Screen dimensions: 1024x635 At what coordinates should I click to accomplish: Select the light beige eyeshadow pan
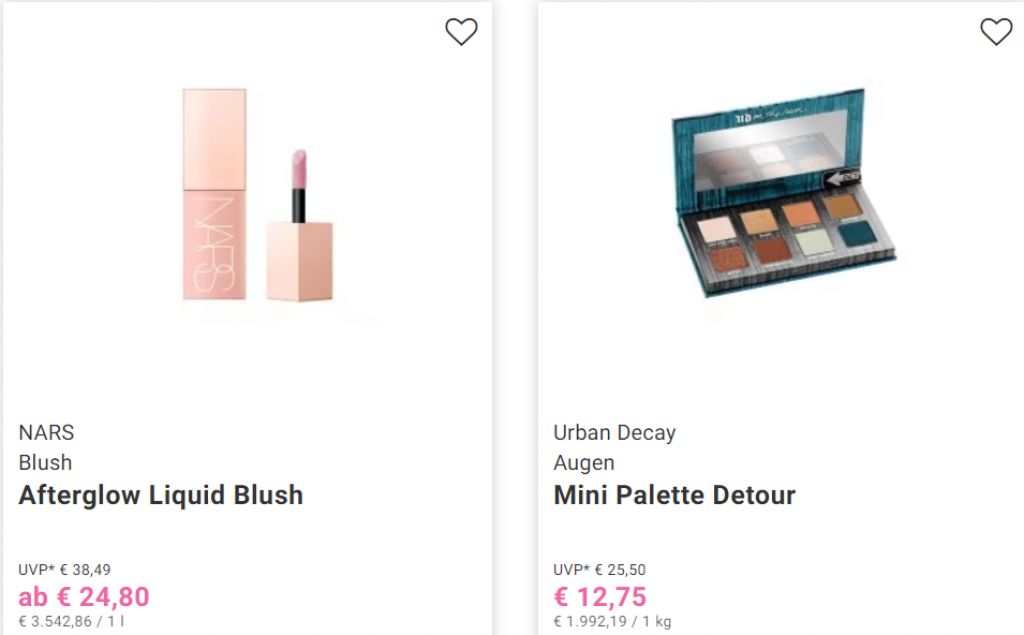716,230
